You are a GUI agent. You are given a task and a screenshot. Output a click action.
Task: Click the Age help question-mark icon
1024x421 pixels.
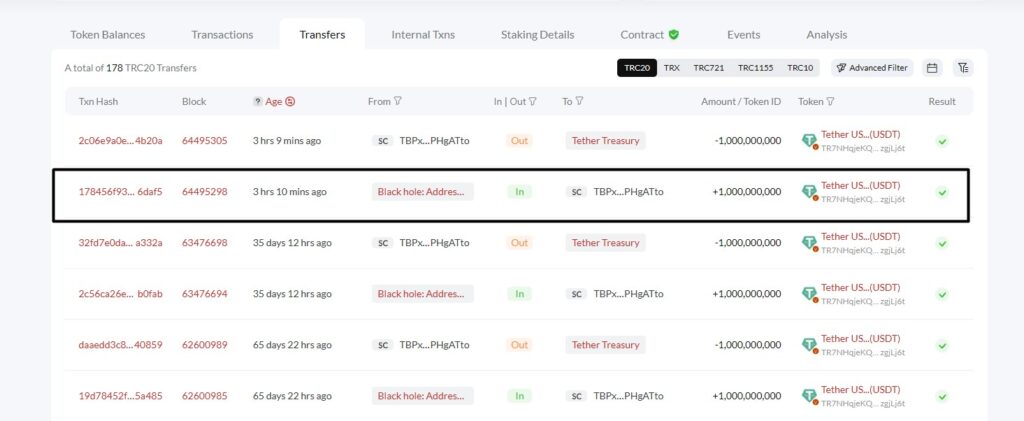pyautogui.click(x=257, y=101)
